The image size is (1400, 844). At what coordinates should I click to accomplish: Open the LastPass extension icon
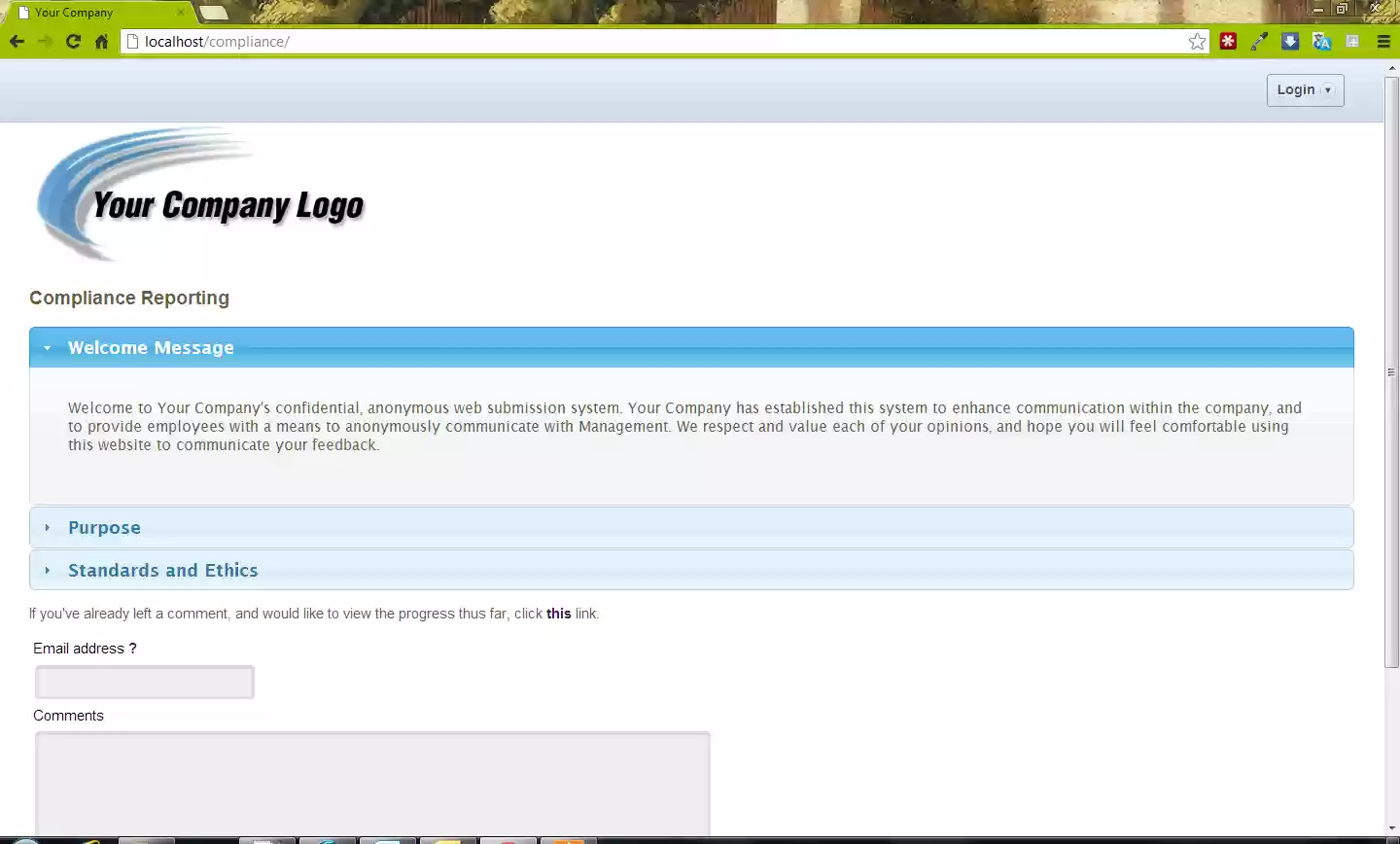coord(1228,41)
